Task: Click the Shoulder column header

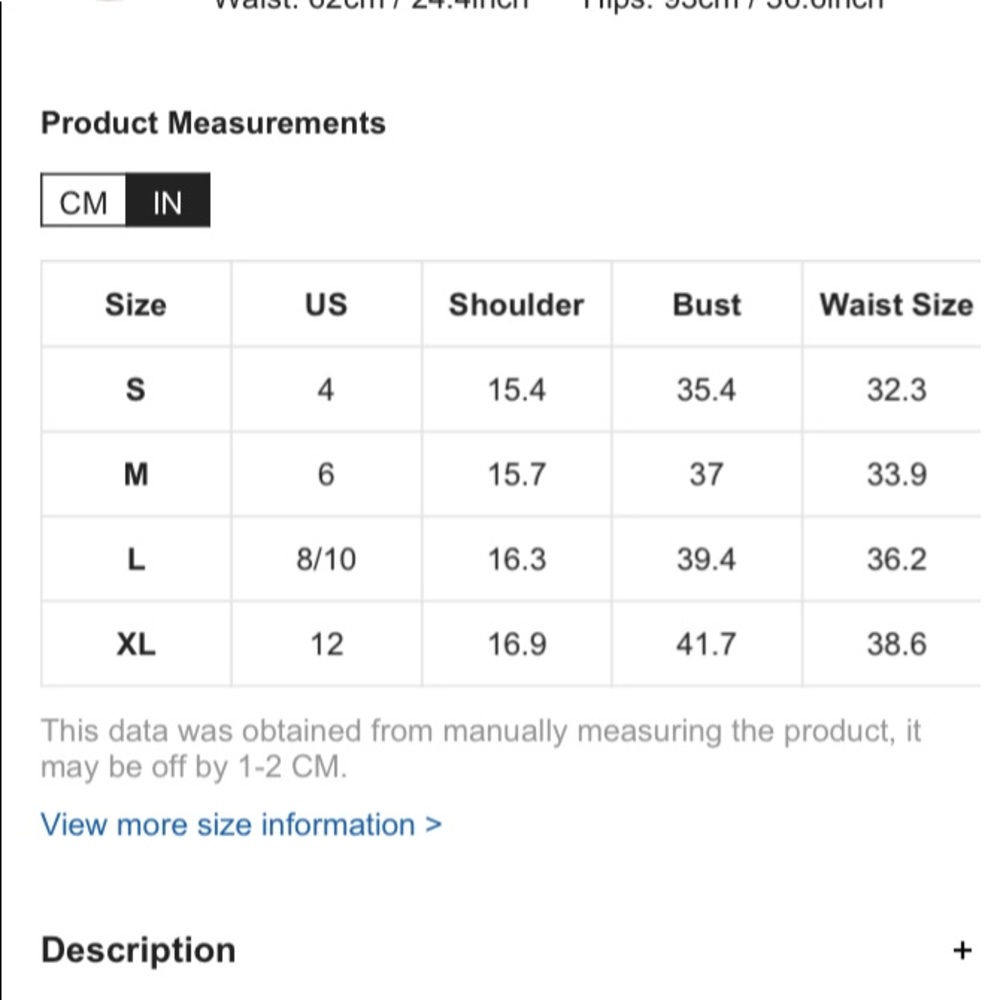Action: point(516,305)
